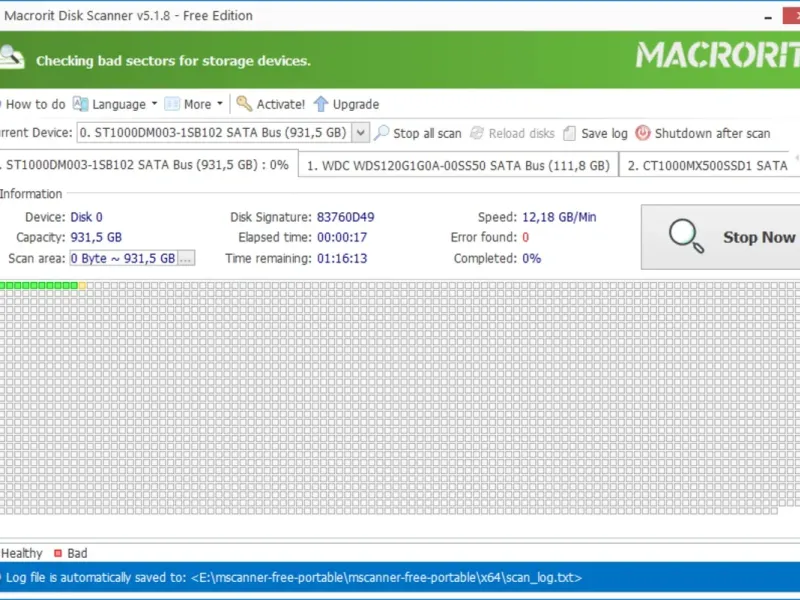Click the Completed 0% value

(531, 259)
